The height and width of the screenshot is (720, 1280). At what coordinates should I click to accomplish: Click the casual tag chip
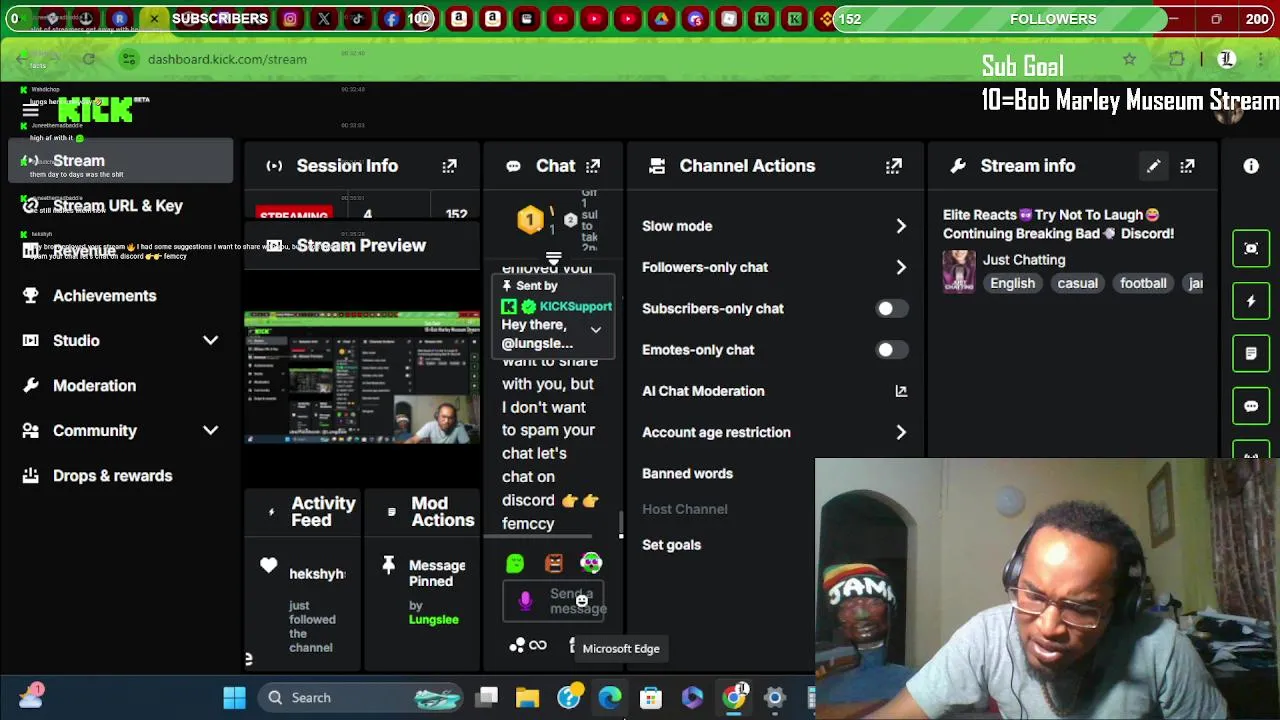pyautogui.click(x=1077, y=284)
